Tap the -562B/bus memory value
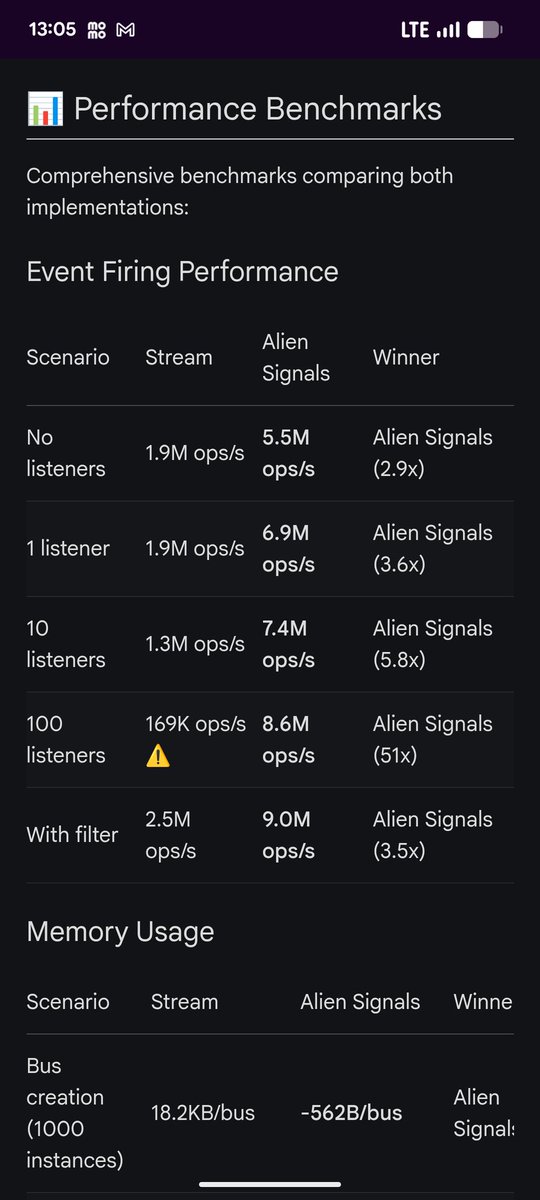This screenshot has height=1200, width=540. point(351,1113)
